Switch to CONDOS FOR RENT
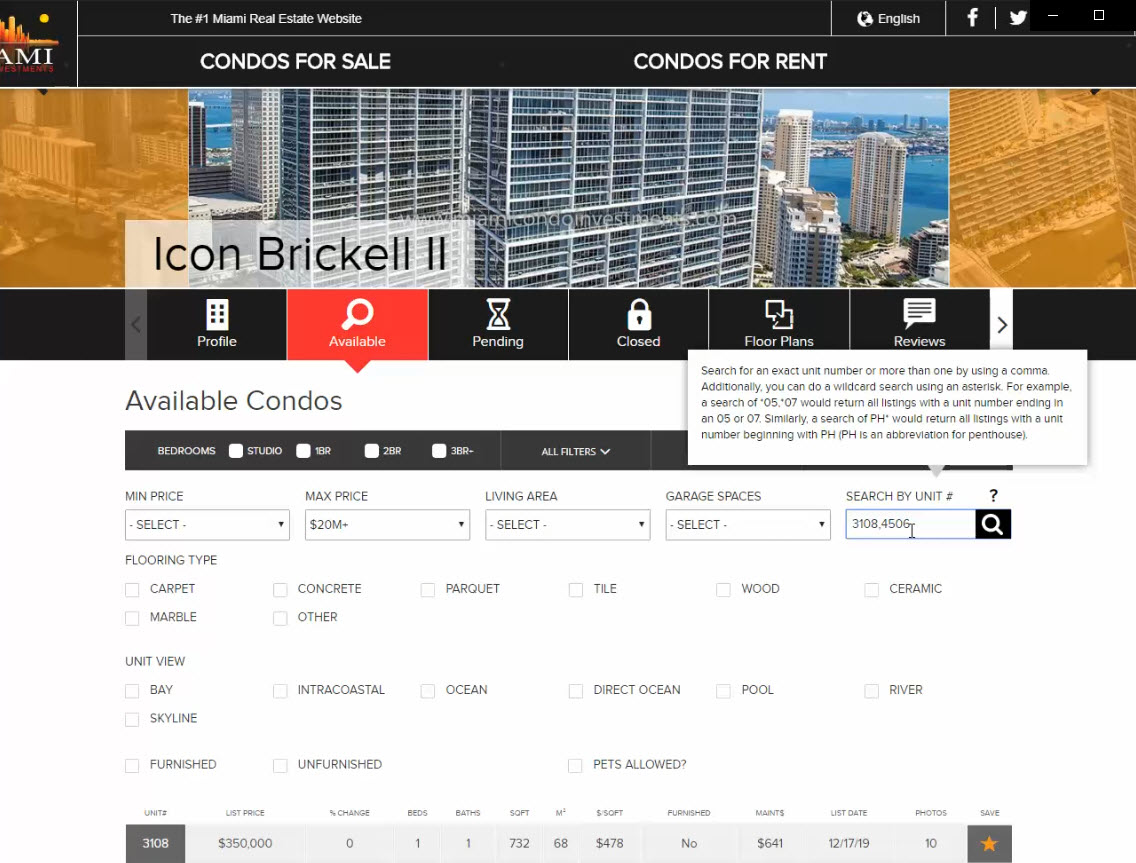 [x=730, y=60]
